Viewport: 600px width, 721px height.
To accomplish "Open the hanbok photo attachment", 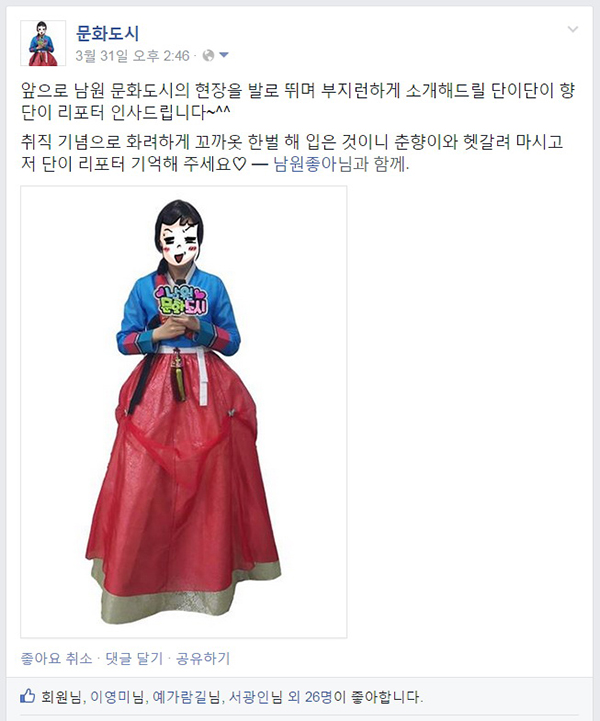I will [x=183, y=412].
